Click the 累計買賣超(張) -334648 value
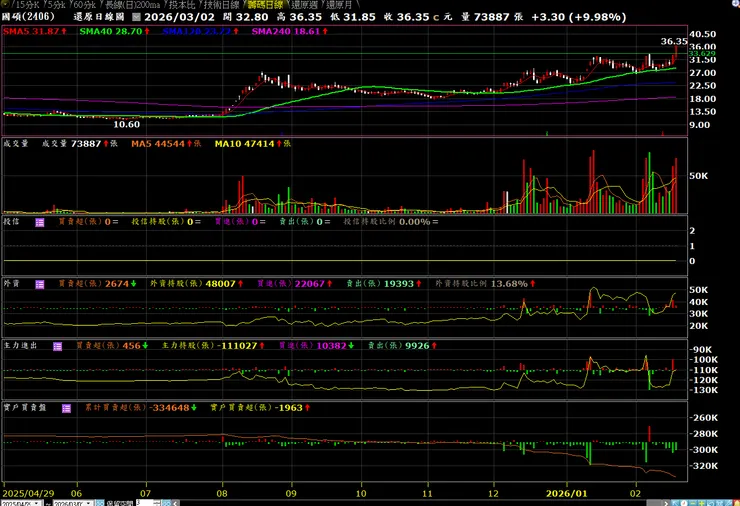740x506 pixels. (x=169, y=408)
